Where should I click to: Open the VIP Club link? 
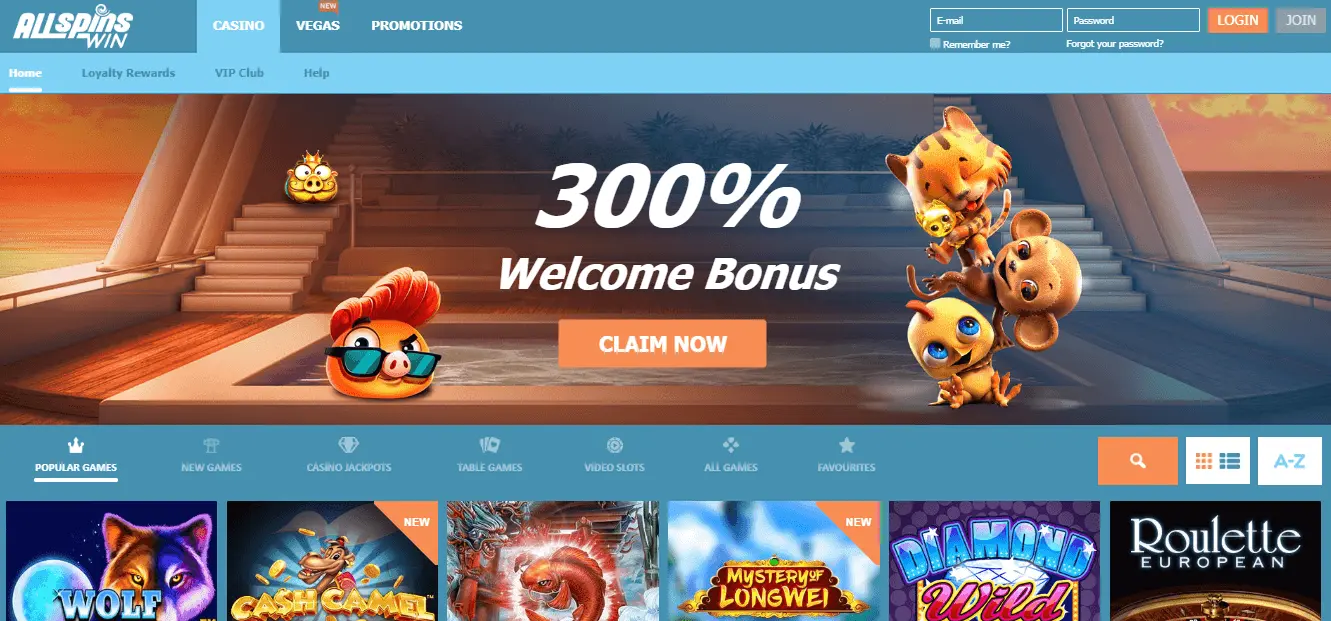(x=239, y=73)
